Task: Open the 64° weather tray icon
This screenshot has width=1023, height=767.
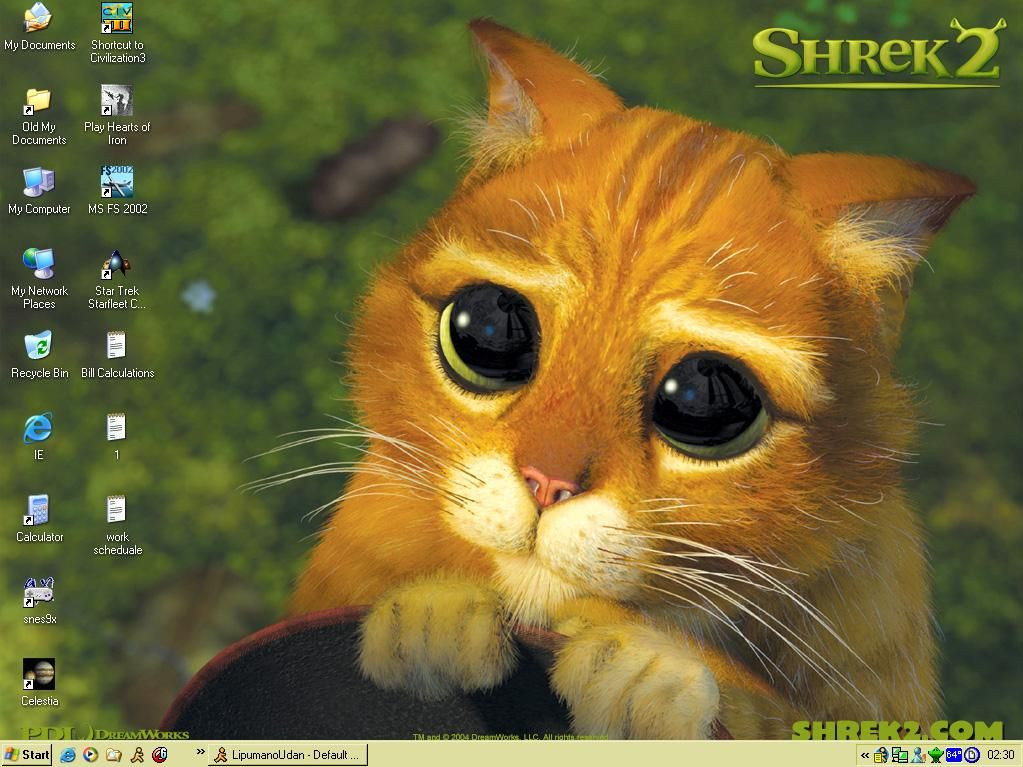Action: pyautogui.click(x=954, y=755)
